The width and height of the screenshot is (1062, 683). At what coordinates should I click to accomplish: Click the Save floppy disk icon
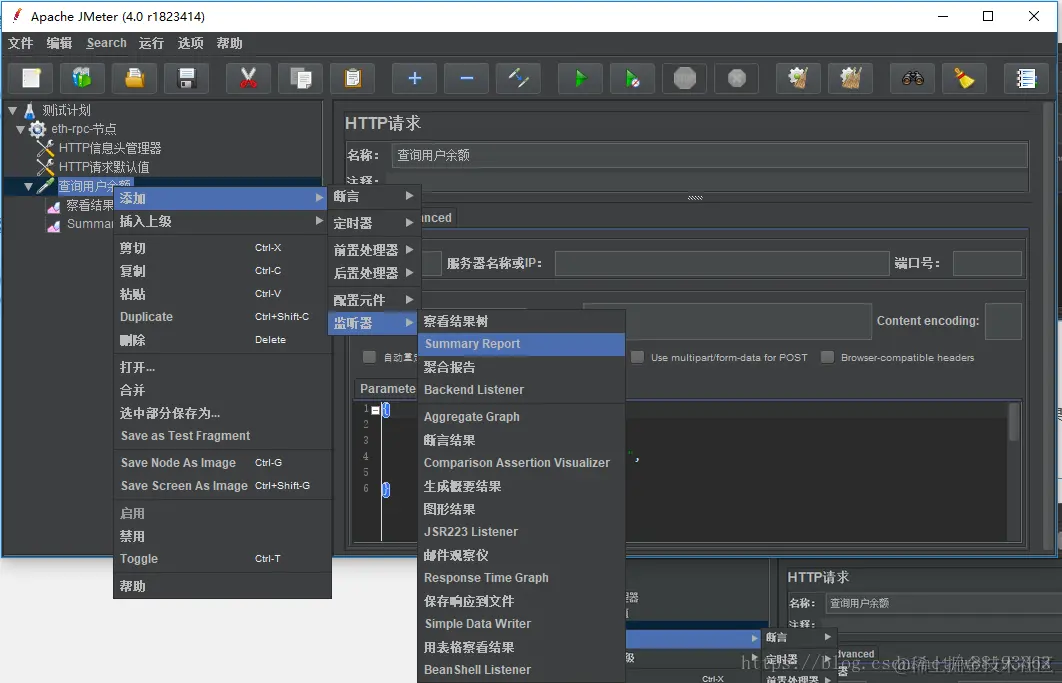[186, 79]
